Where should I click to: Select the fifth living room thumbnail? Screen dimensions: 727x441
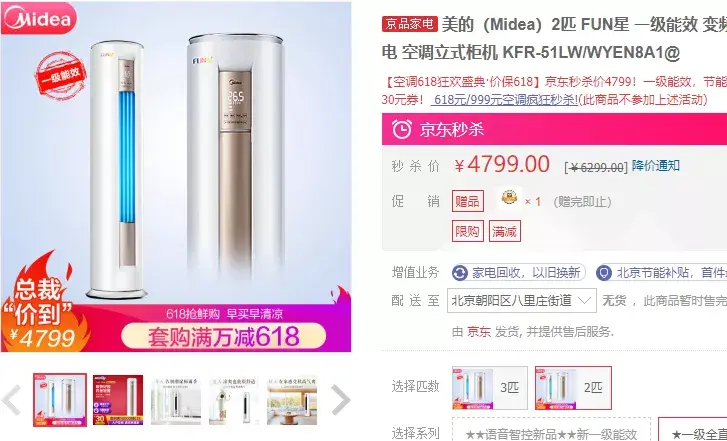point(292,400)
